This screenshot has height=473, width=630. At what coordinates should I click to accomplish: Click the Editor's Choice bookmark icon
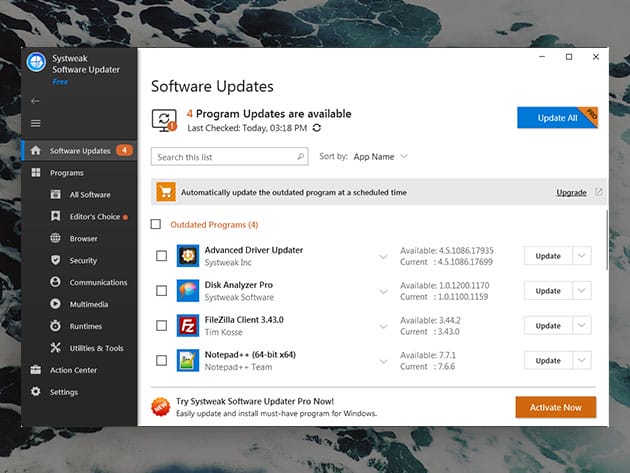pyautogui.click(x=55, y=216)
